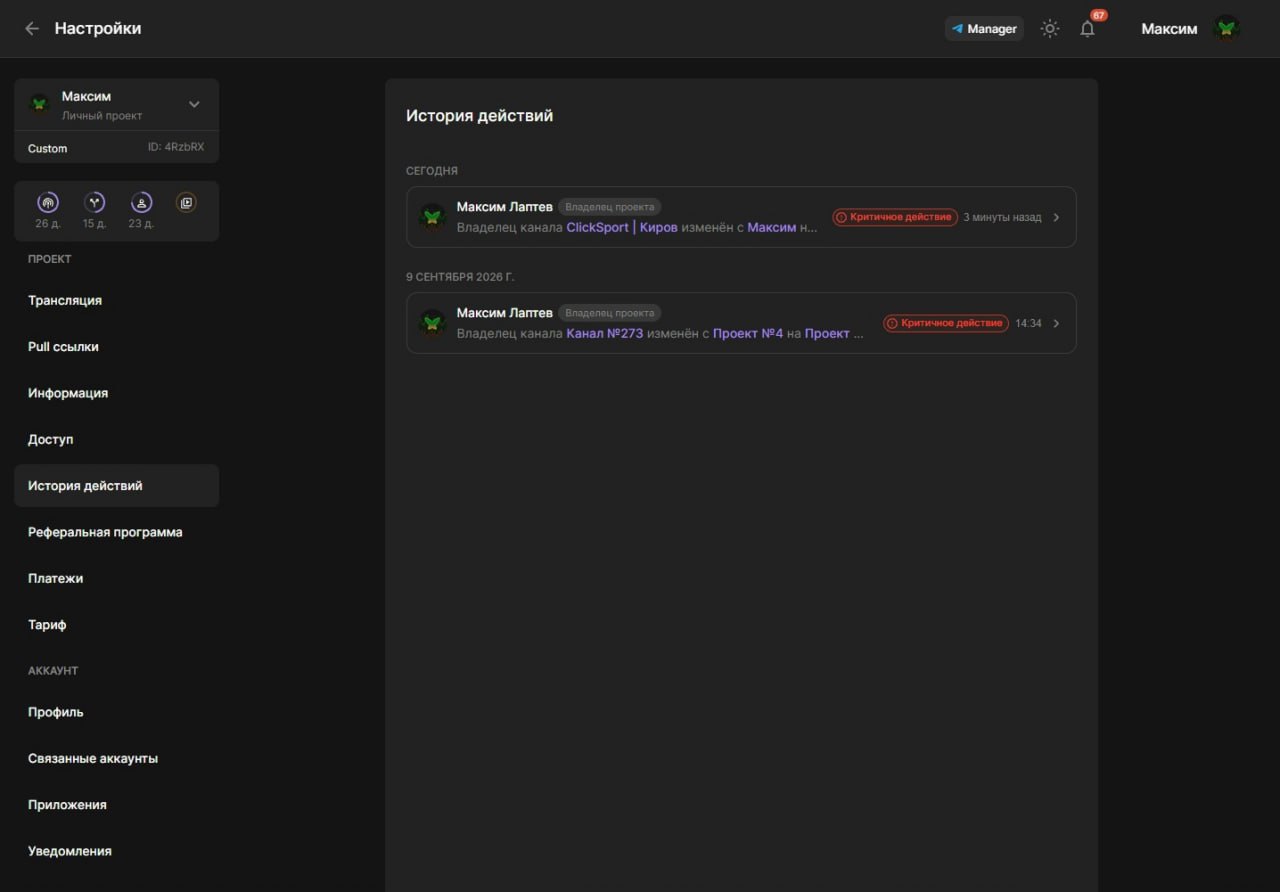
Task: Click the video library ring icon
Action: (186, 203)
